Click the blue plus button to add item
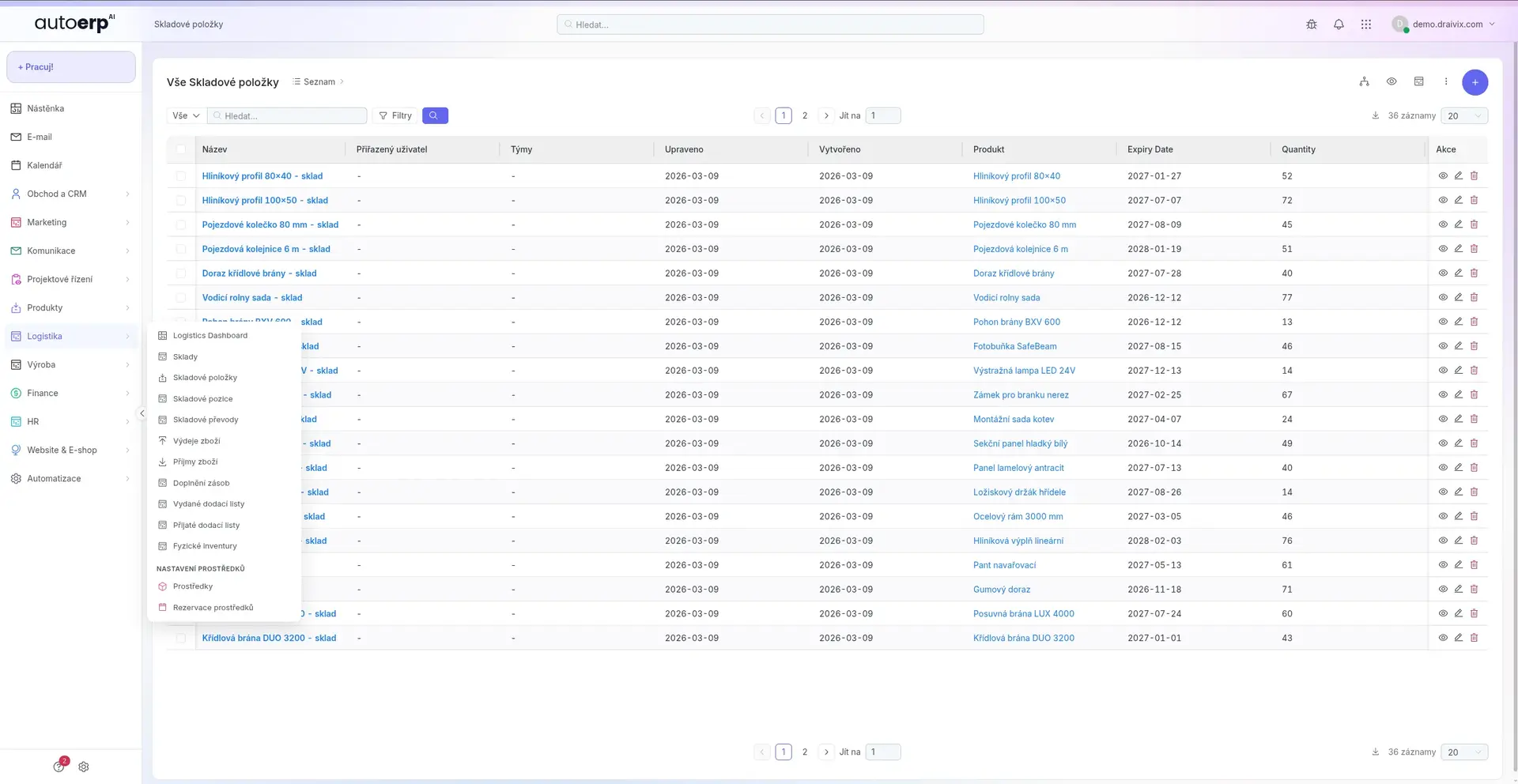This screenshot has width=1518, height=784. pyautogui.click(x=1475, y=82)
